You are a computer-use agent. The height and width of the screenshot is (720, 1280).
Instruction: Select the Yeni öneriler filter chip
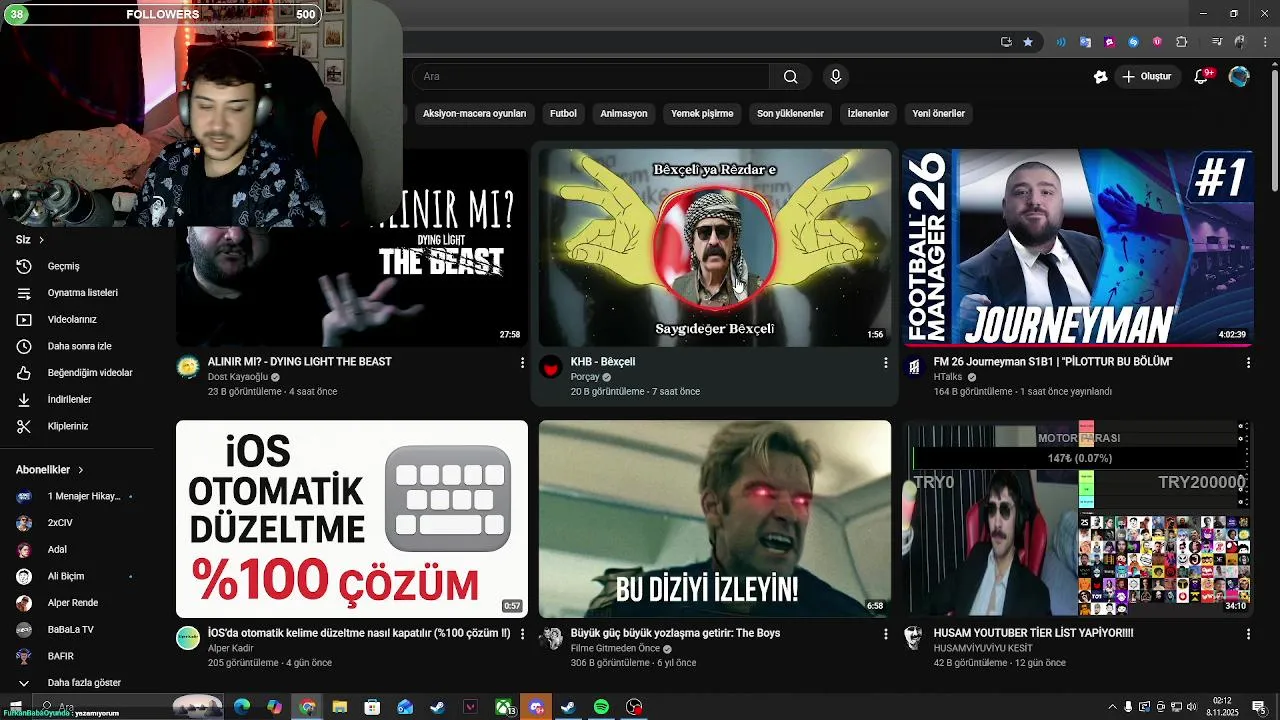(938, 114)
